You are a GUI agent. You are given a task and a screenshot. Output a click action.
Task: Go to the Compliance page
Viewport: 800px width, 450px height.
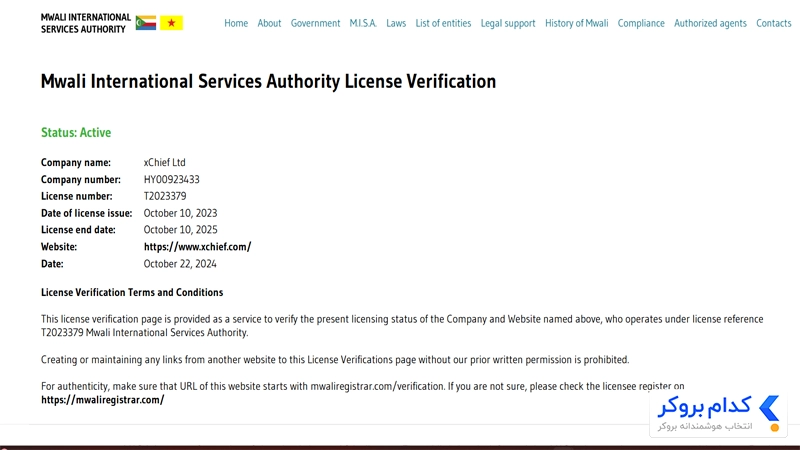click(x=641, y=23)
